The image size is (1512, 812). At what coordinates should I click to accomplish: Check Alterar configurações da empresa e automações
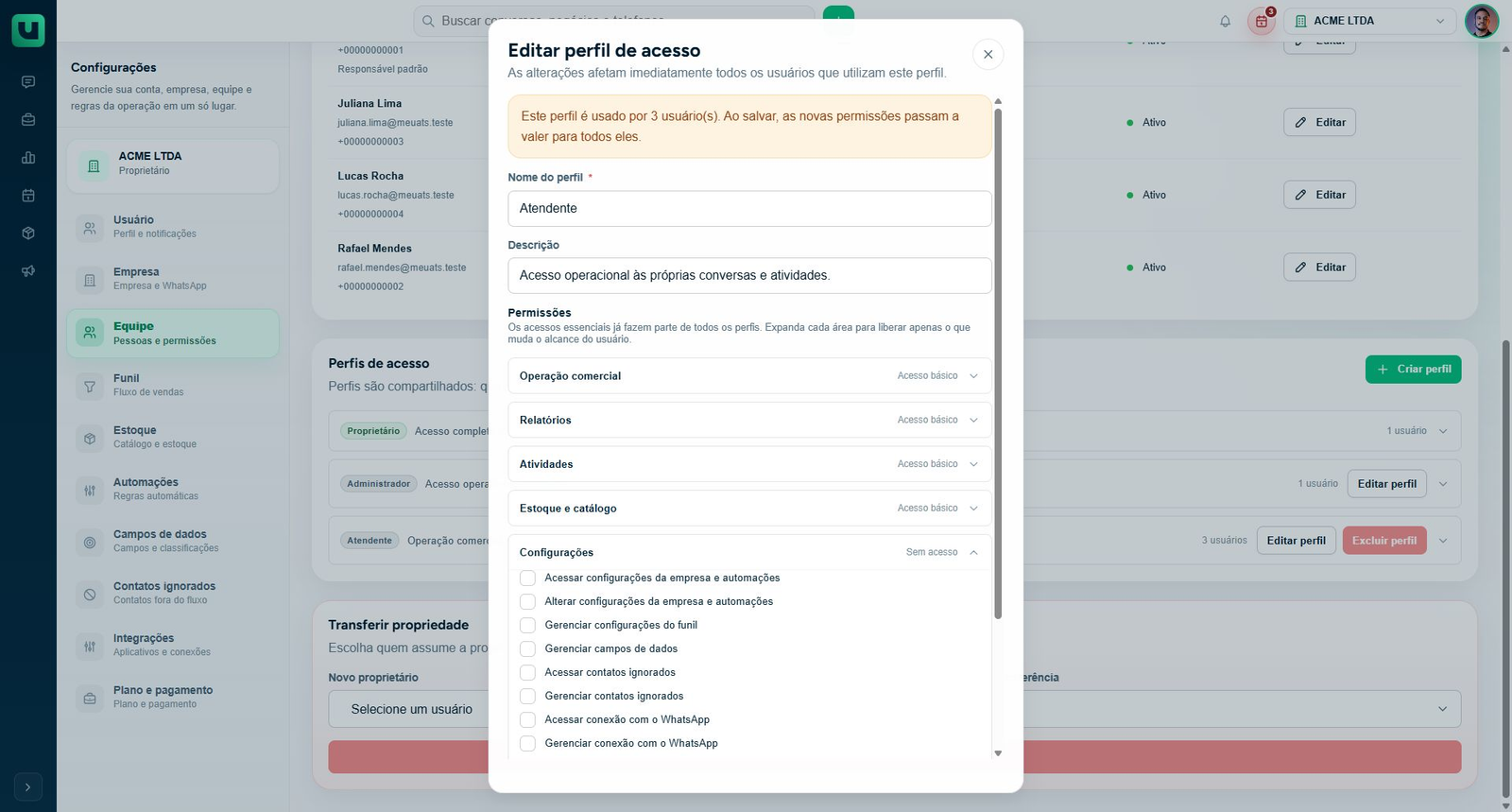527,601
